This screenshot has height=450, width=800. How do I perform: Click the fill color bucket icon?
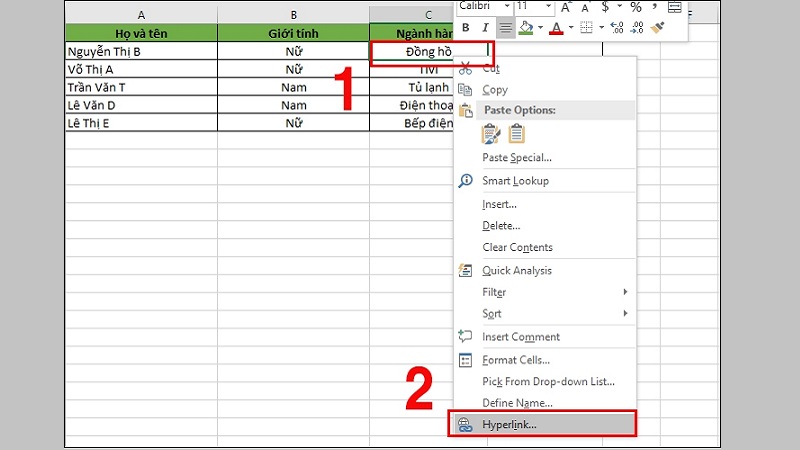pyautogui.click(x=527, y=28)
